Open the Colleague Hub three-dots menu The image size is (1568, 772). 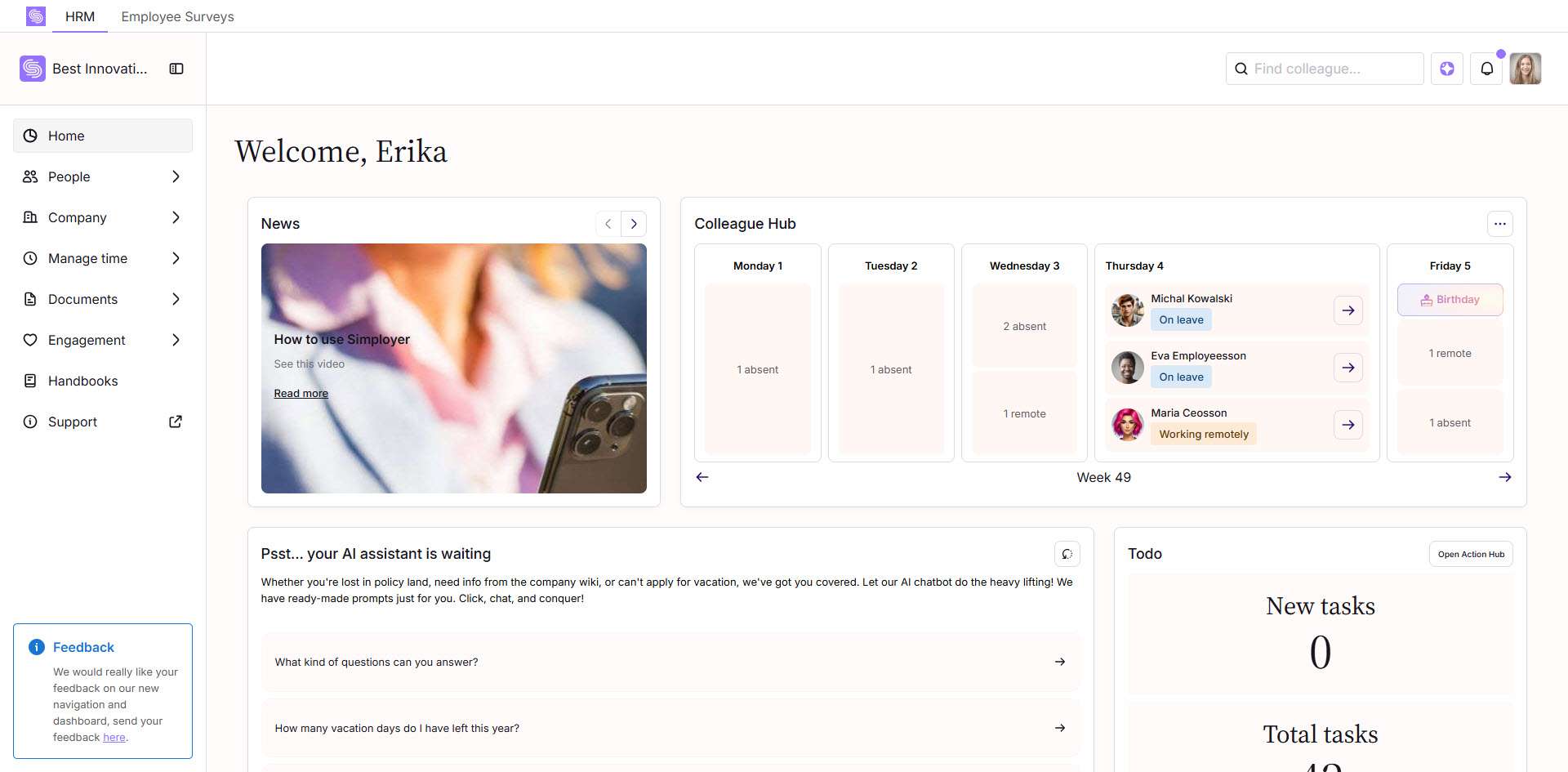click(x=1499, y=224)
